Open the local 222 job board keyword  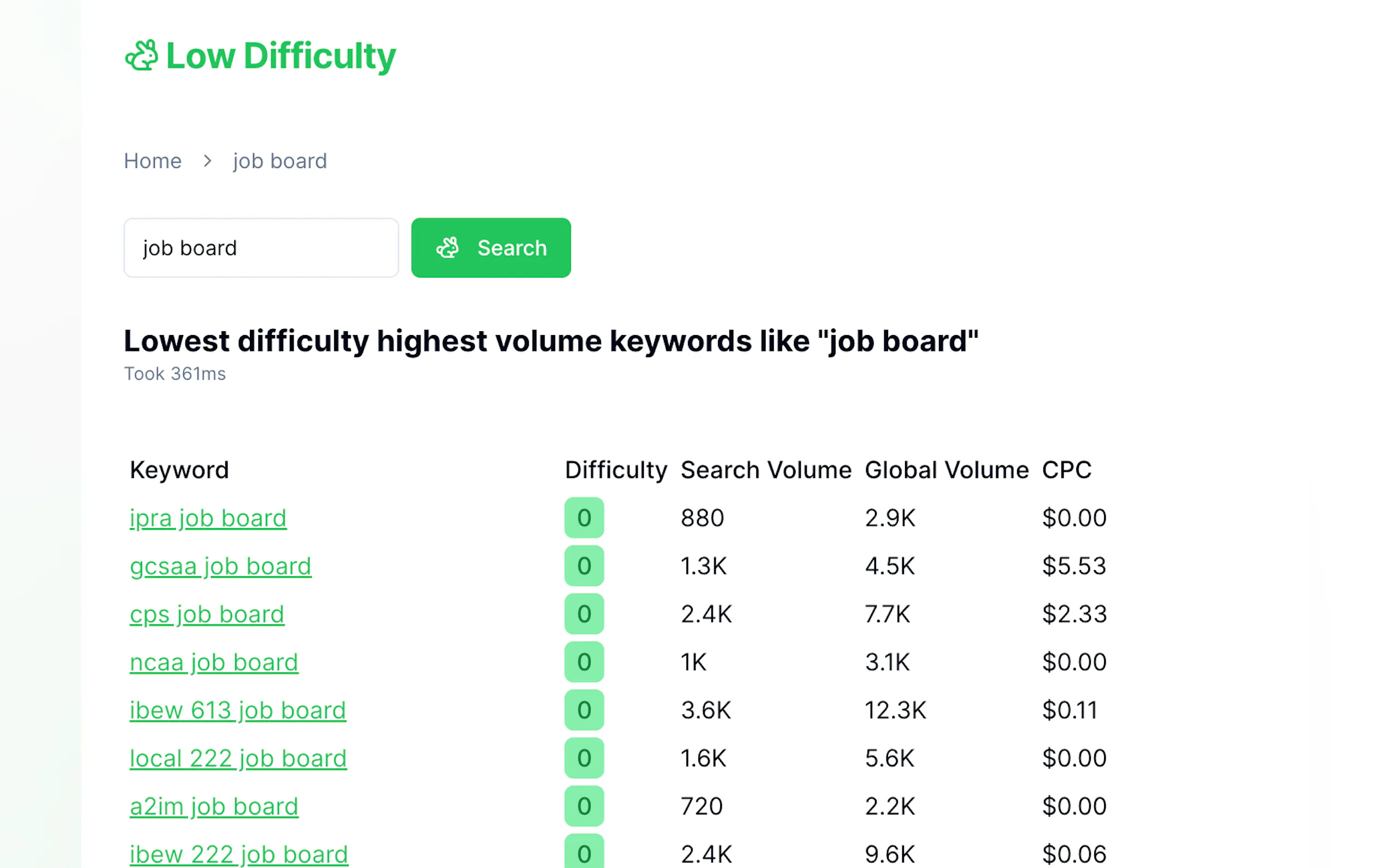click(x=238, y=758)
